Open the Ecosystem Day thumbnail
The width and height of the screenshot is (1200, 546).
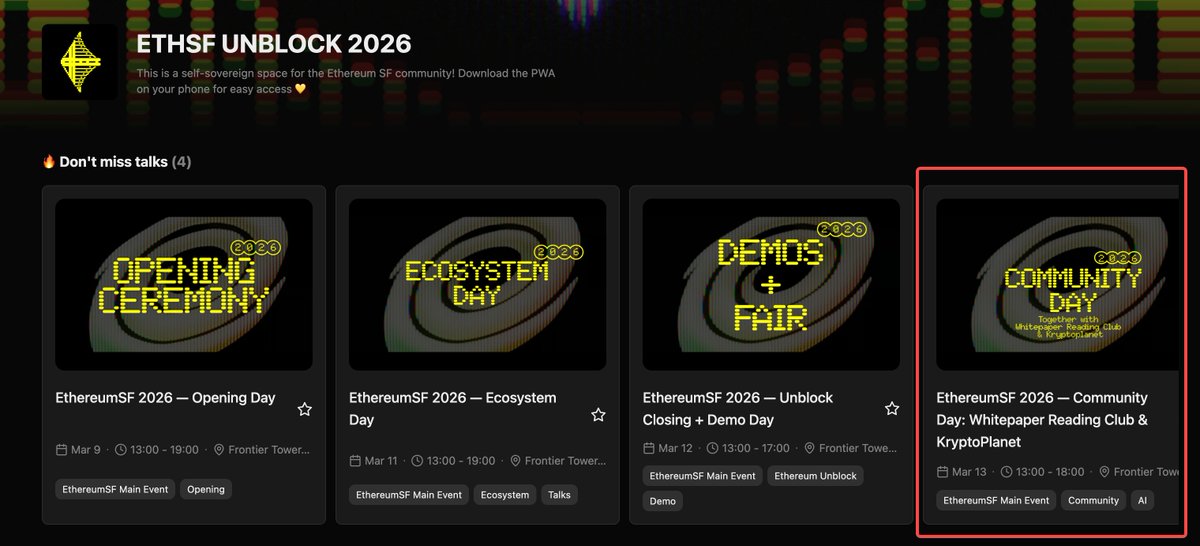pyautogui.click(x=477, y=285)
